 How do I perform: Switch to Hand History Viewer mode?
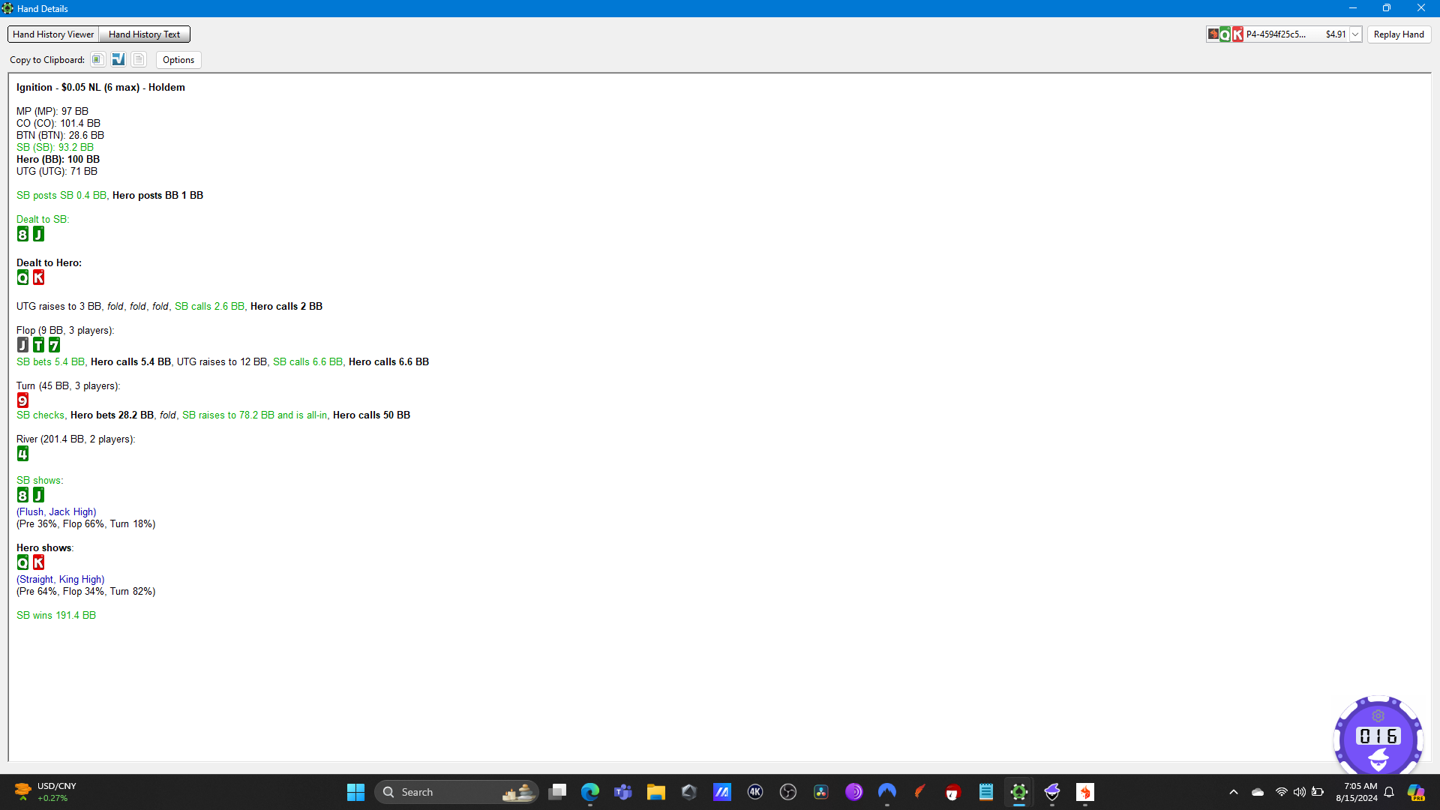pyautogui.click(x=53, y=34)
